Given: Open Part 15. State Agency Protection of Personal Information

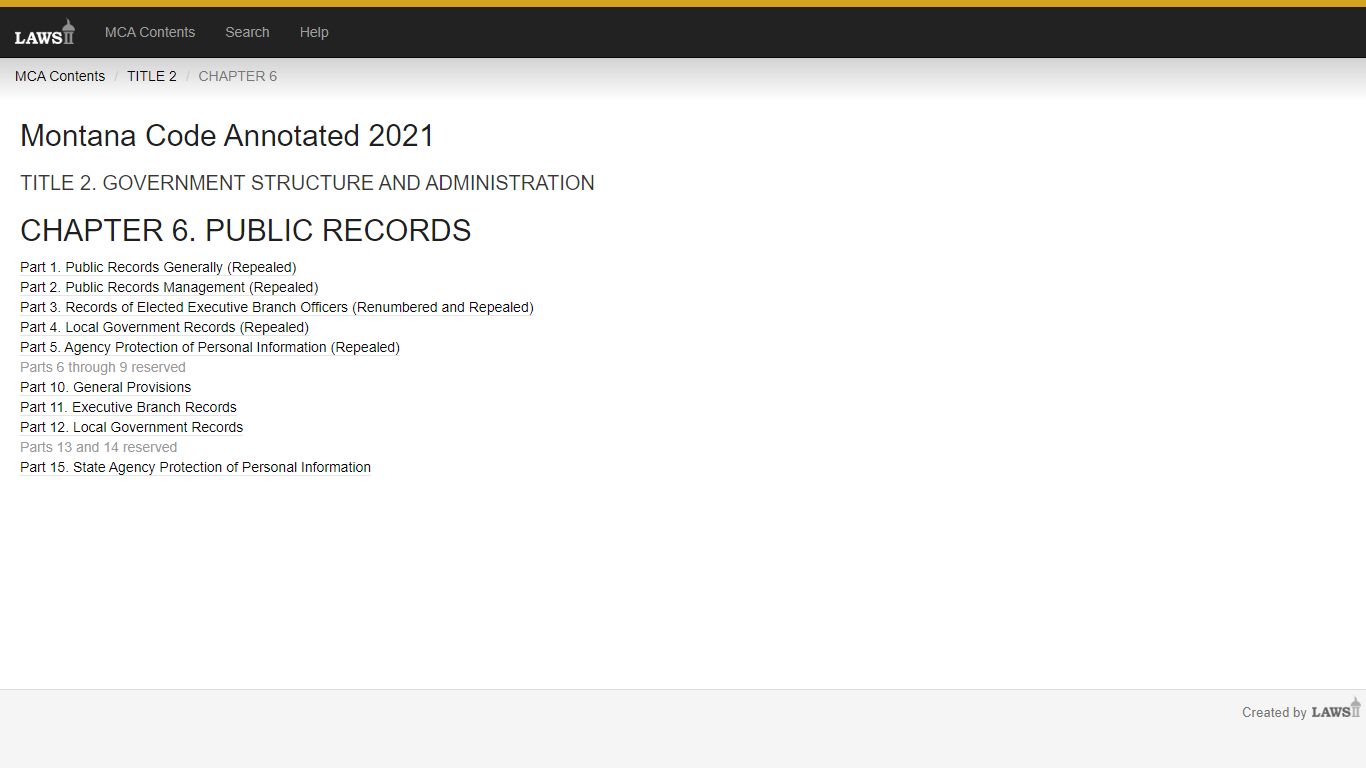Looking at the screenshot, I should 195,467.
